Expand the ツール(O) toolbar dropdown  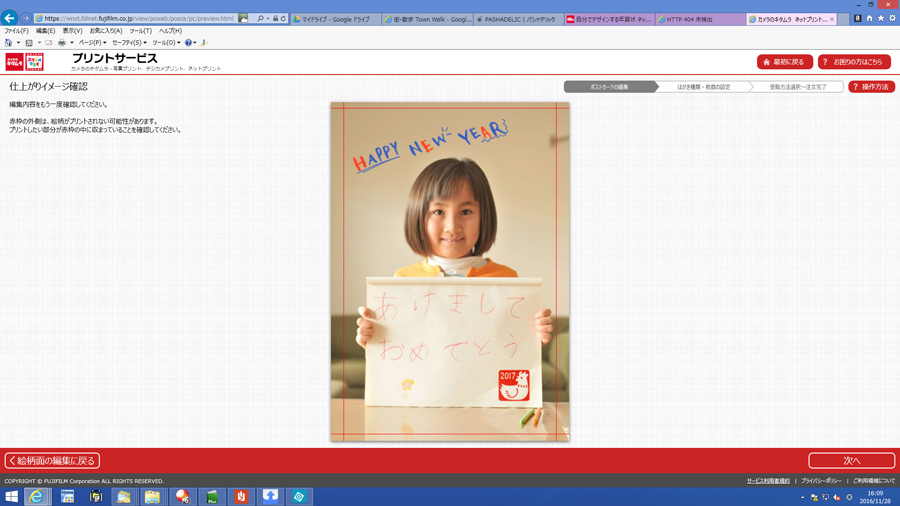165,43
